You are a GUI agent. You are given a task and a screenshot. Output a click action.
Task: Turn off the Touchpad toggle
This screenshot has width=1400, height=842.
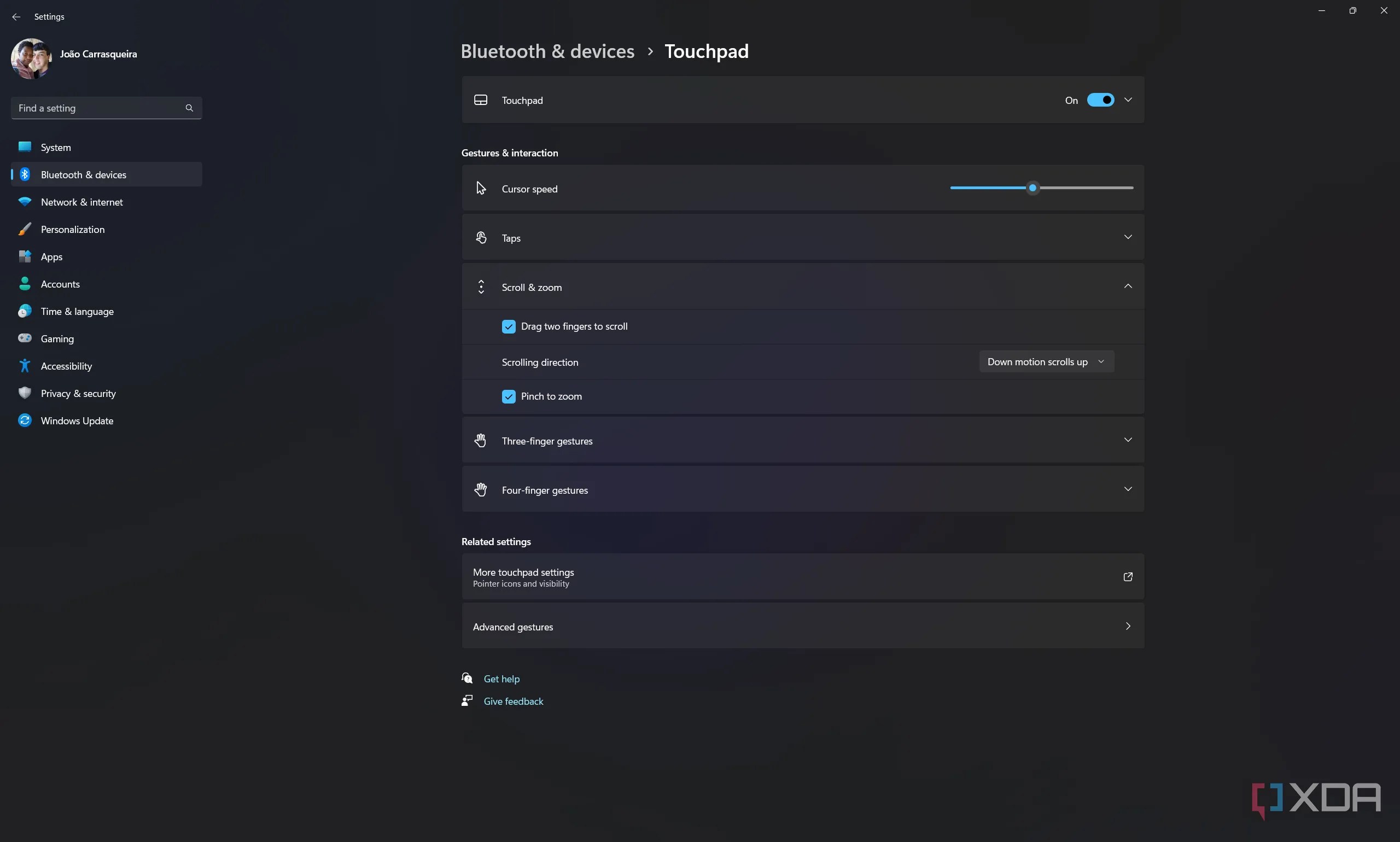click(x=1100, y=100)
